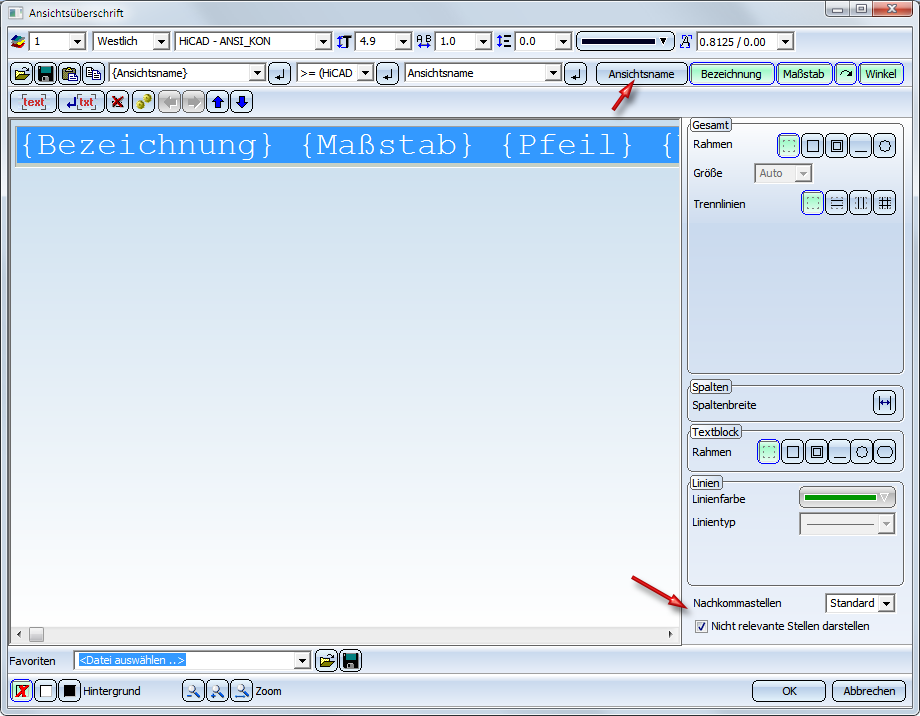
Task: Click the Spaltenbreite column width icon
Action: click(884, 403)
